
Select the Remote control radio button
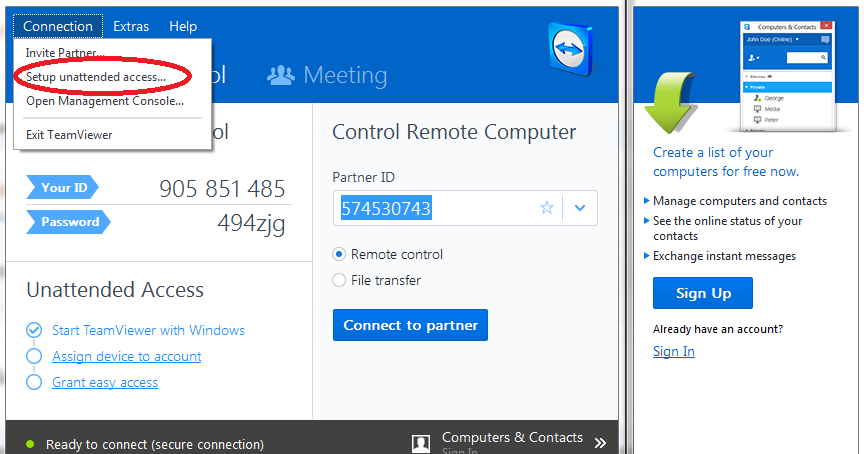339,254
